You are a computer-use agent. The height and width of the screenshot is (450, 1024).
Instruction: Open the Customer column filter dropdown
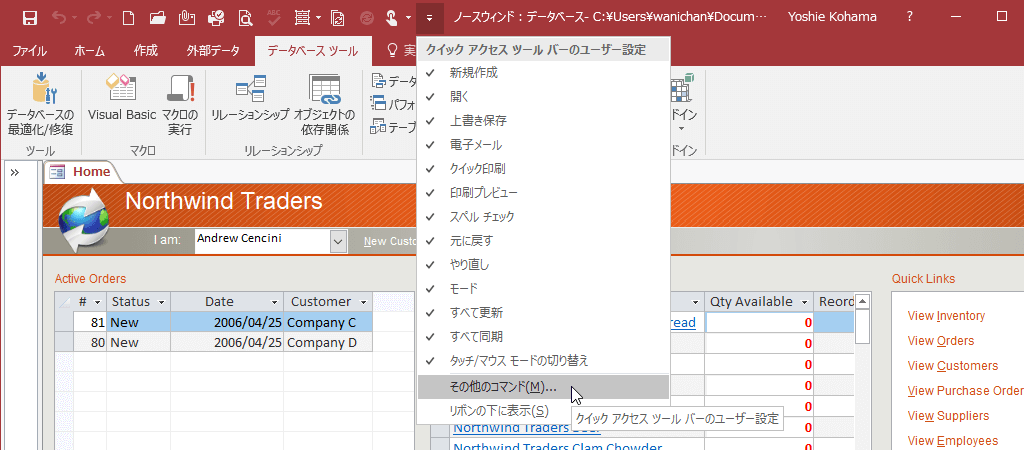pyautogui.click(x=363, y=302)
